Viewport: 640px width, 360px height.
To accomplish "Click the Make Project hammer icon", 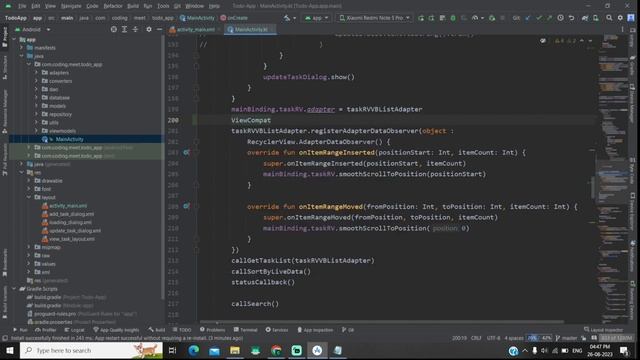I will pyautogui.click(x=287, y=18).
